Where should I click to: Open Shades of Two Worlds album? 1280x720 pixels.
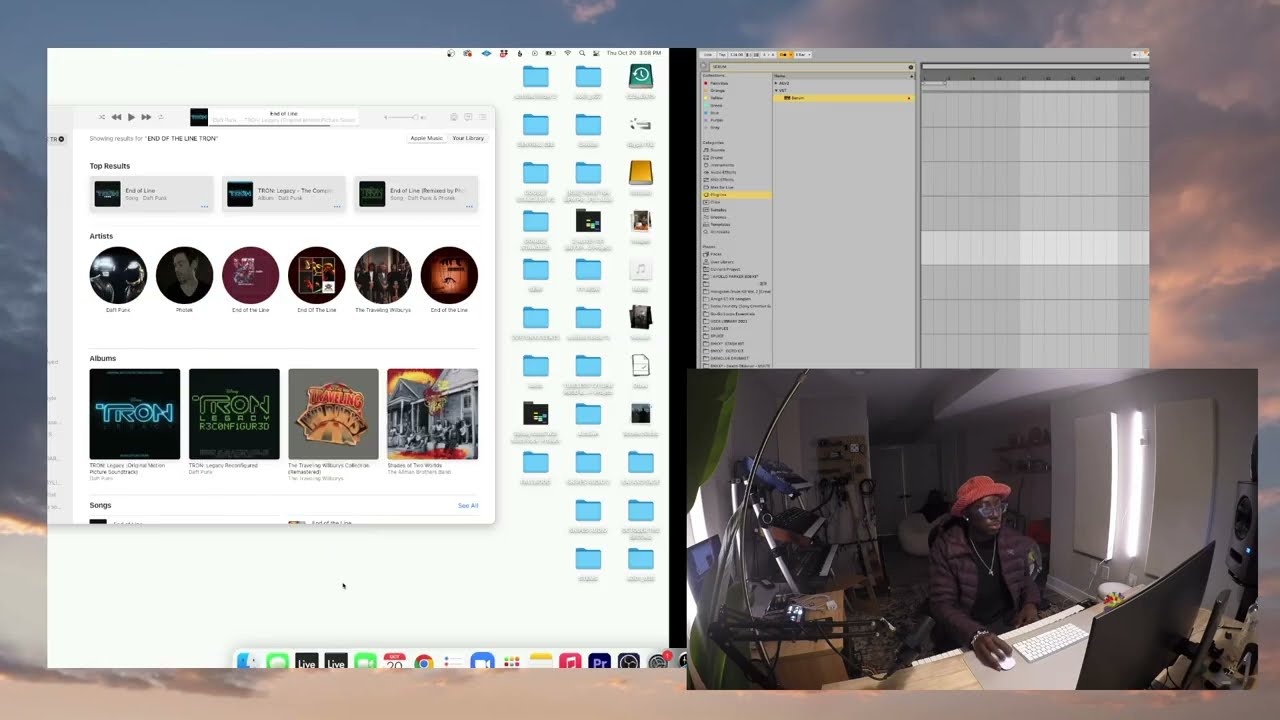click(432, 414)
